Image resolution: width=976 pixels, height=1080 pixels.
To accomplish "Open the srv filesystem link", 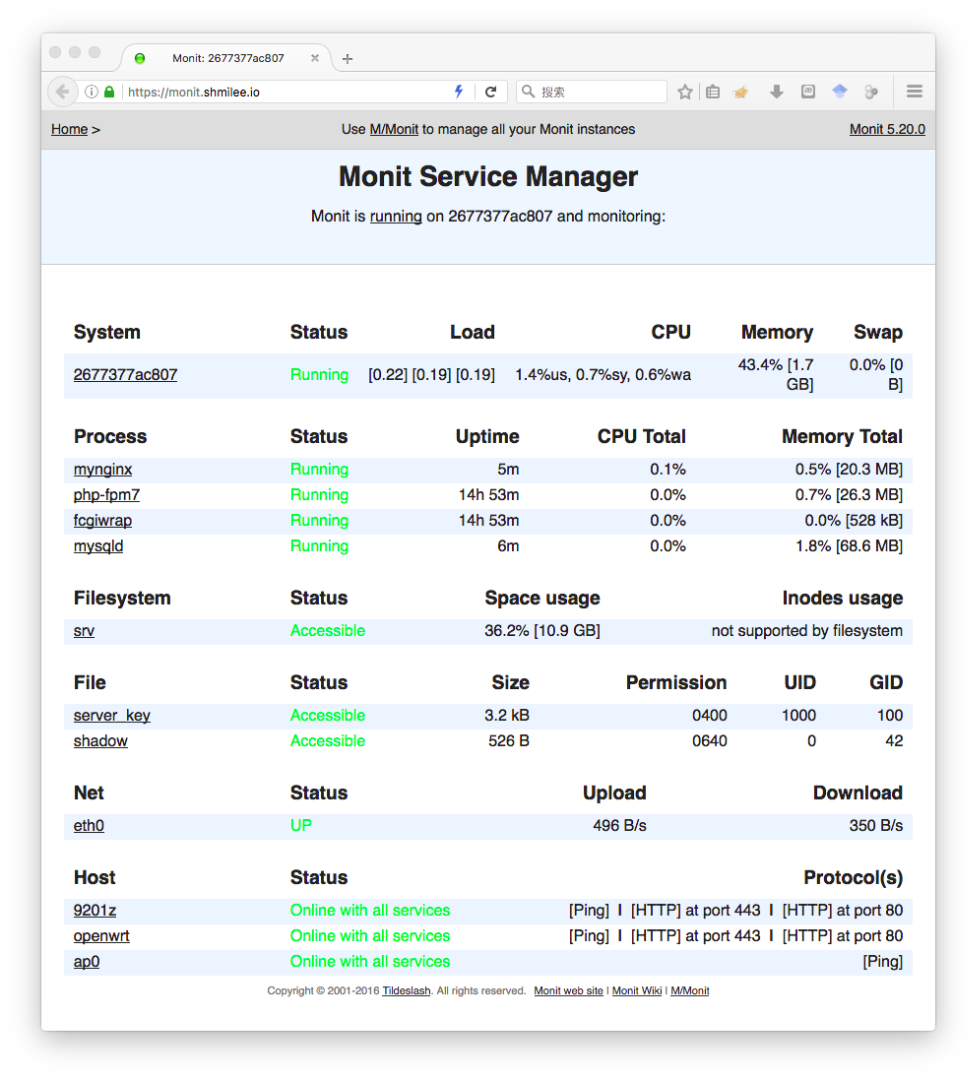I will (x=84, y=631).
